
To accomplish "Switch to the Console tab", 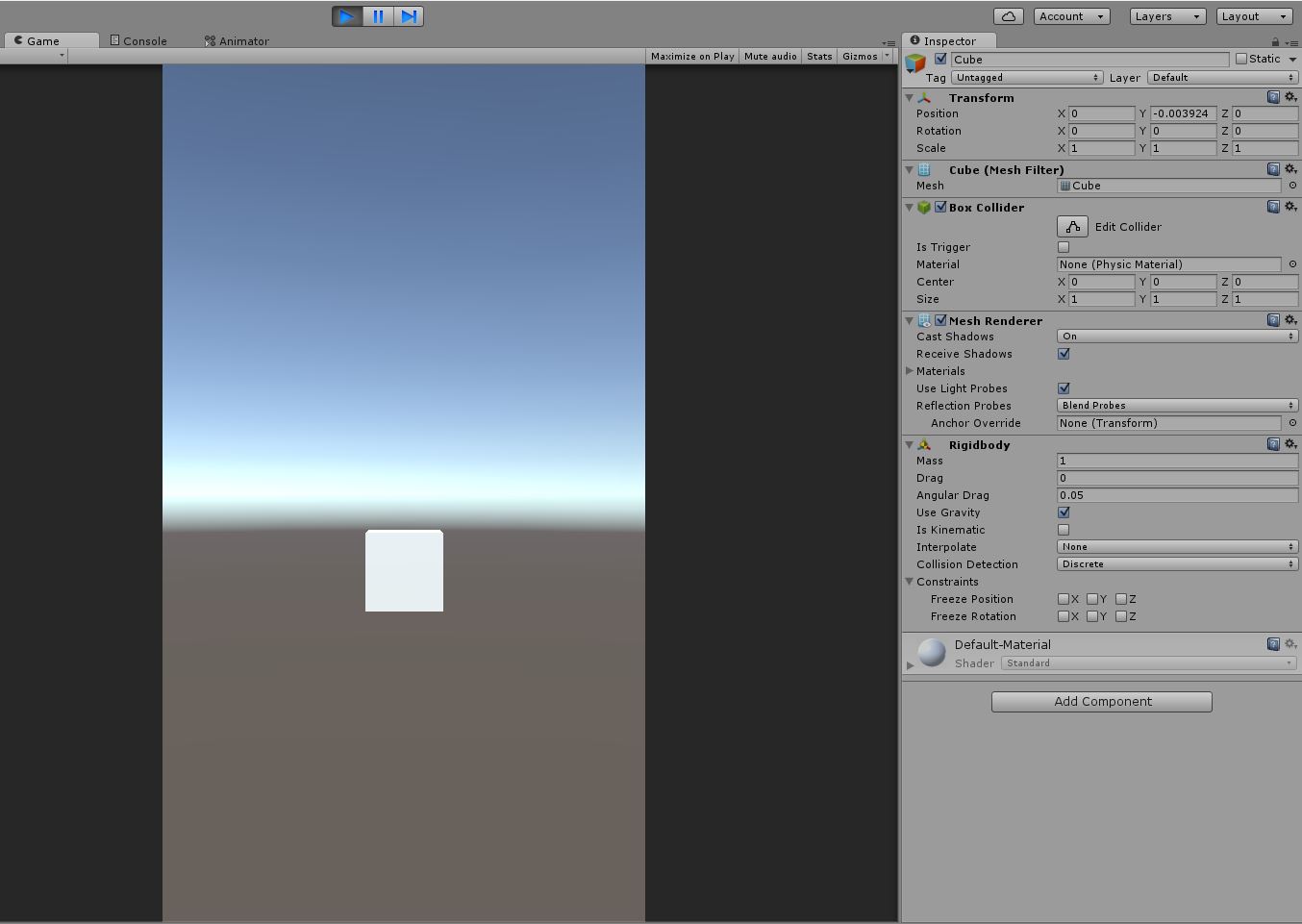I will [138, 40].
